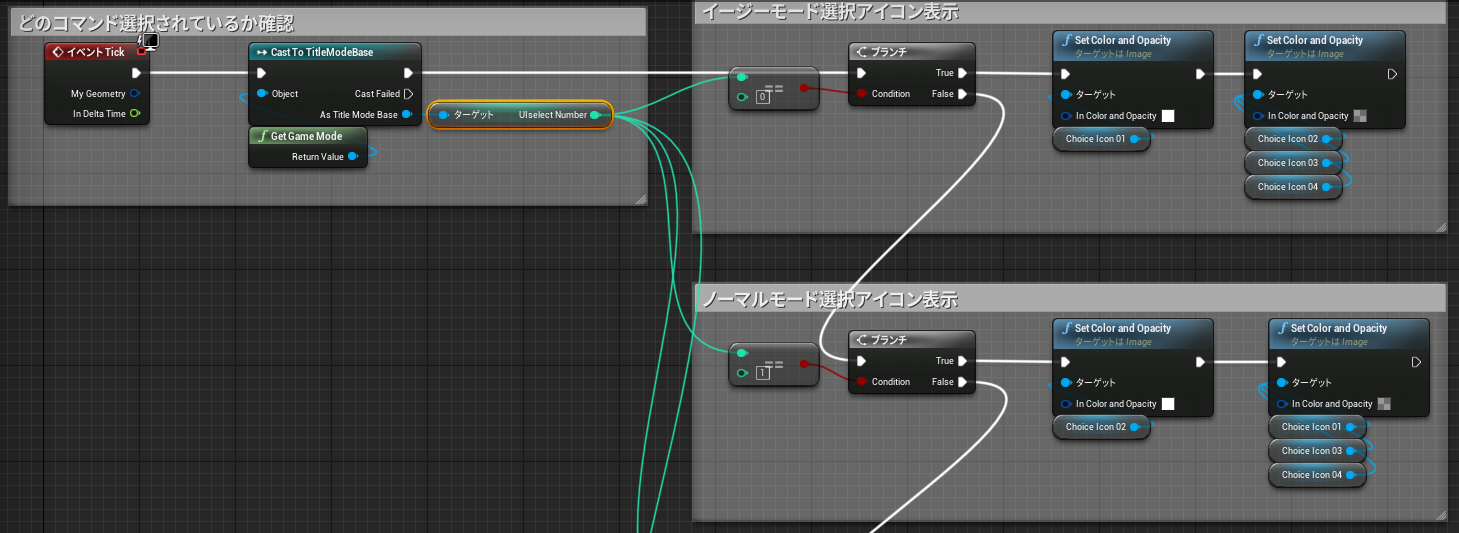Click True pin of ノーマルモード ブランチ
This screenshot has width=1459, height=533.
(x=962, y=361)
